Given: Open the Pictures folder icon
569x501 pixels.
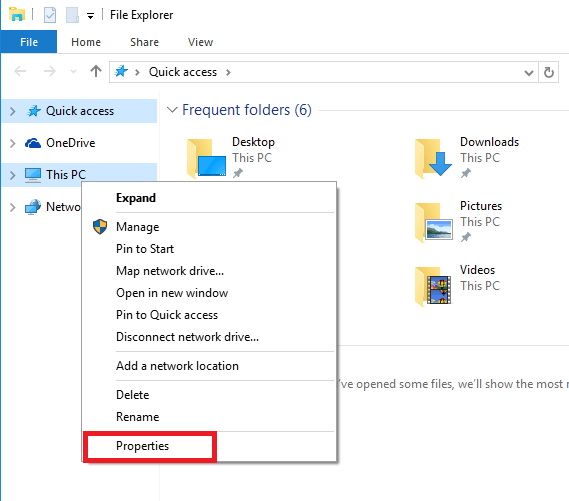Looking at the screenshot, I should click(434, 223).
